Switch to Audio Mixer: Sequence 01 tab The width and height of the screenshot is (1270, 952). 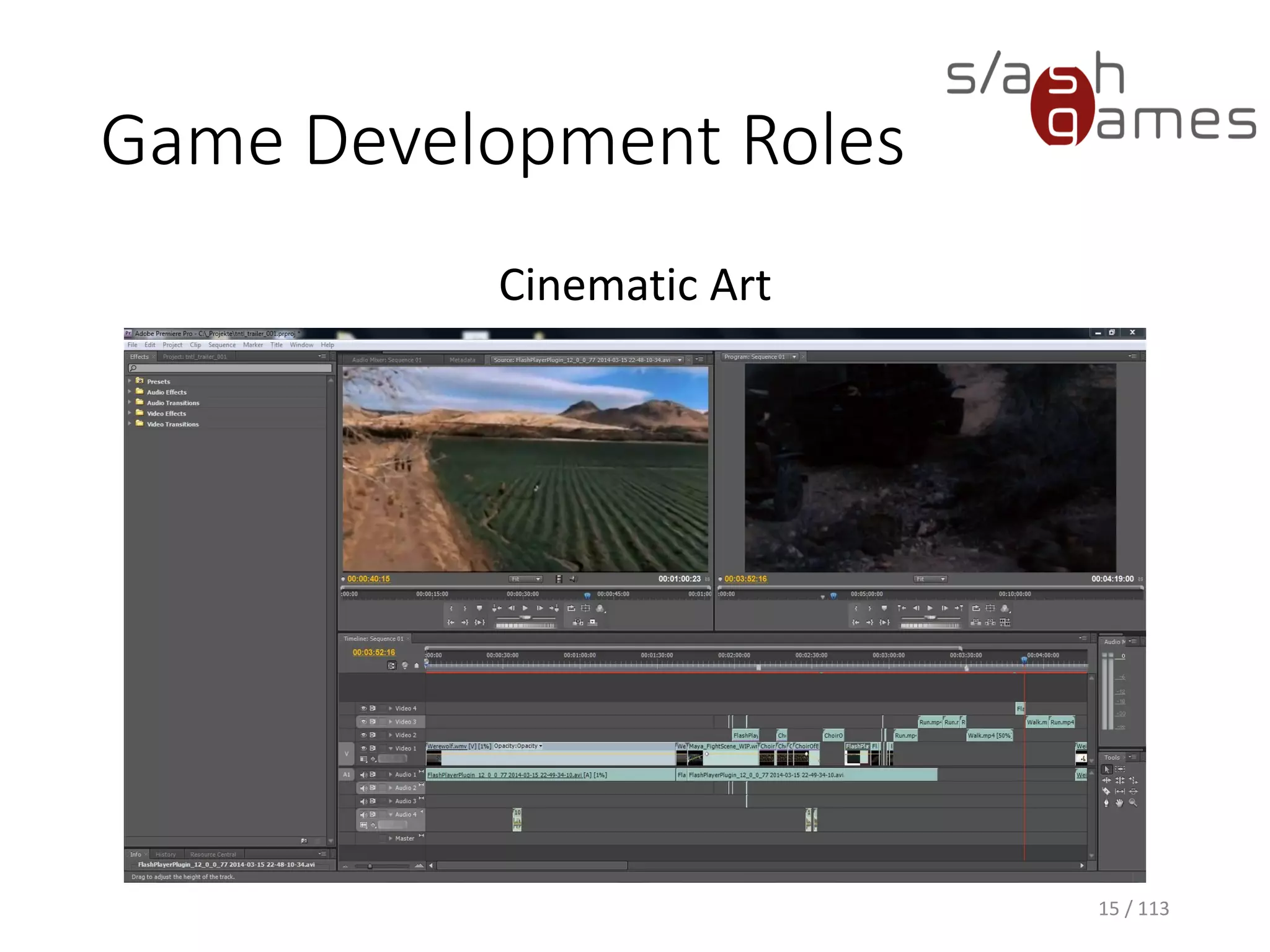pyautogui.click(x=387, y=359)
